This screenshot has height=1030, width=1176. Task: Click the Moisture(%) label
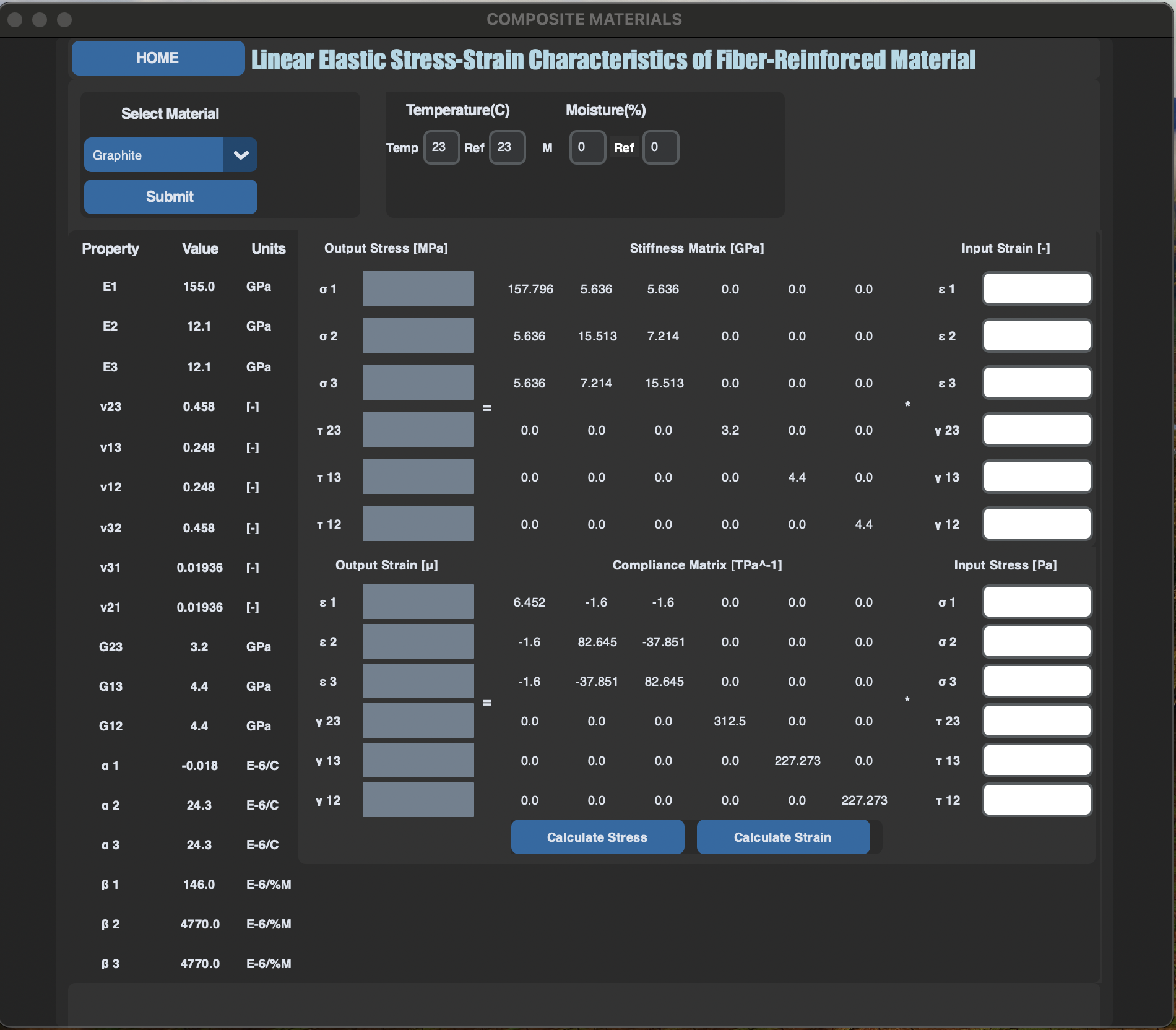[x=606, y=110]
